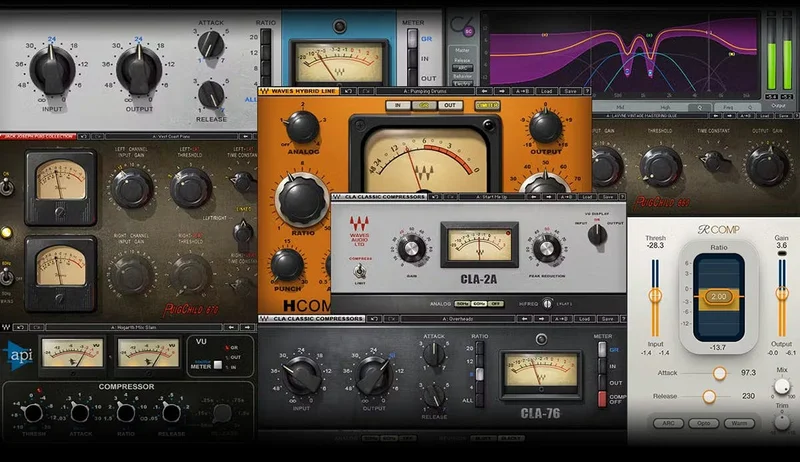The height and width of the screenshot is (462, 800).
Task: Click the RComp ARC button
Action: (x=668, y=423)
